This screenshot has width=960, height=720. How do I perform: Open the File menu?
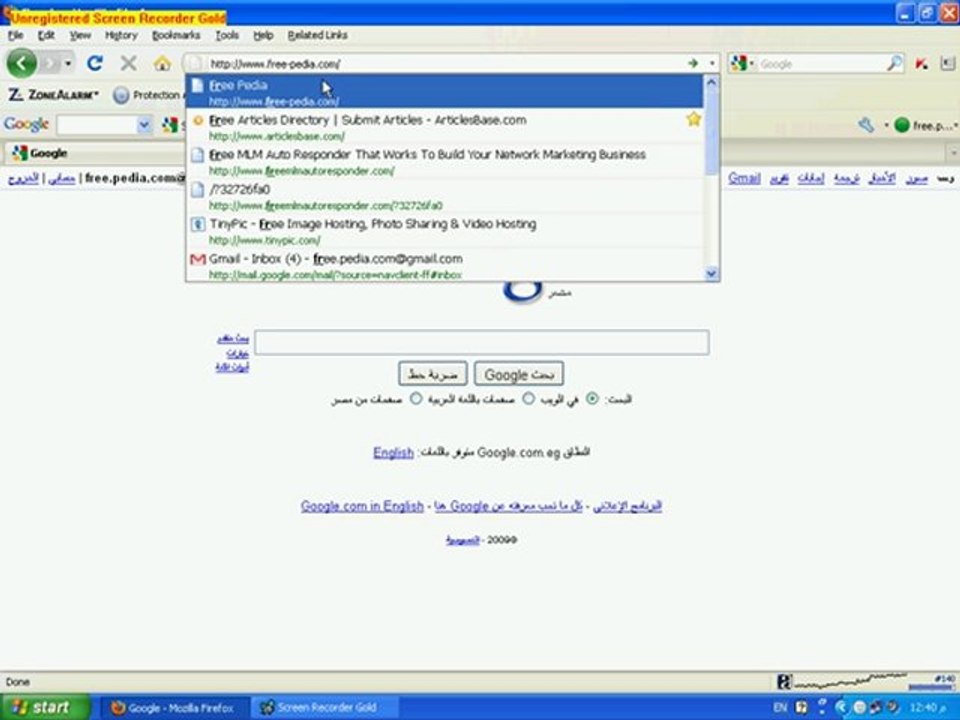pyautogui.click(x=15, y=35)
